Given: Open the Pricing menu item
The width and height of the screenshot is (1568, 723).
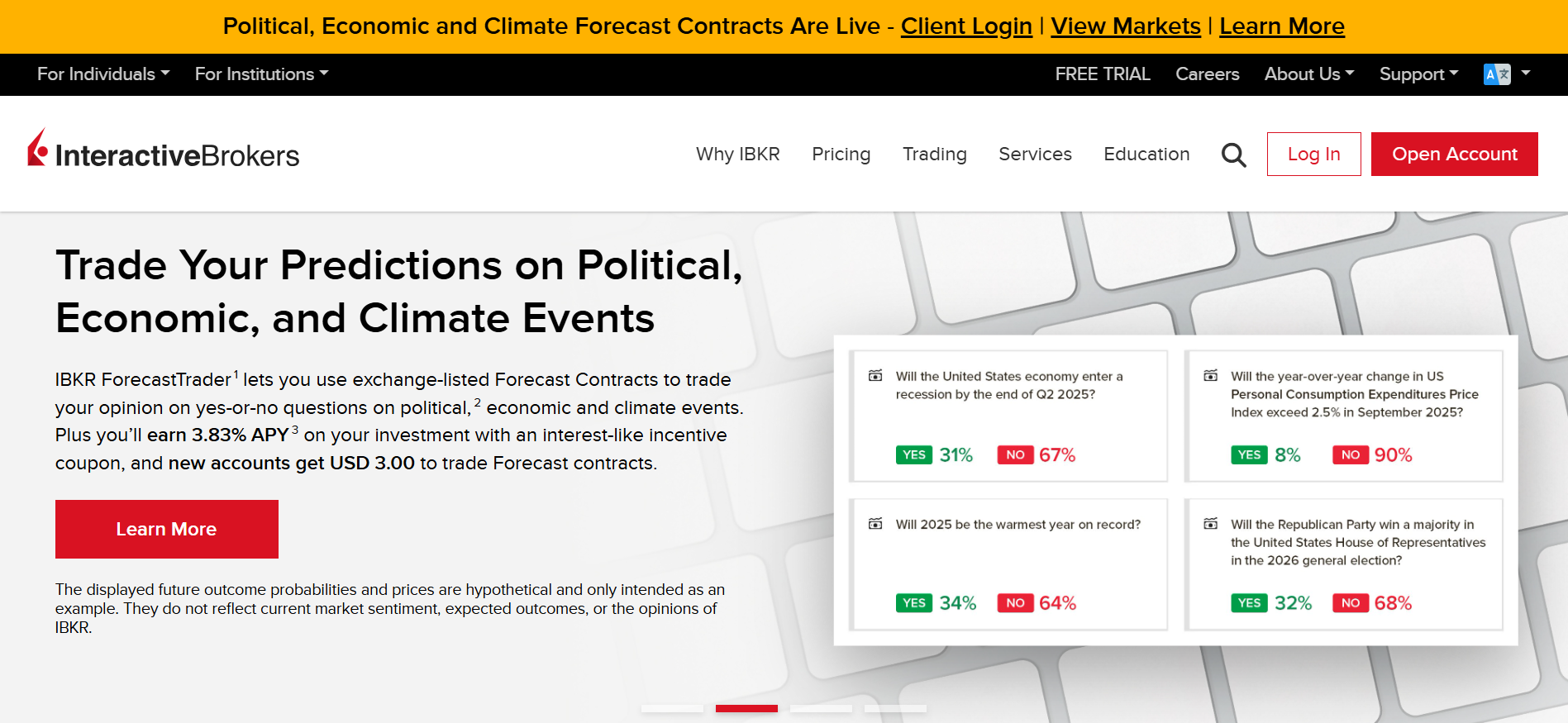Looking at the screenshot, I should click(841, 155).
